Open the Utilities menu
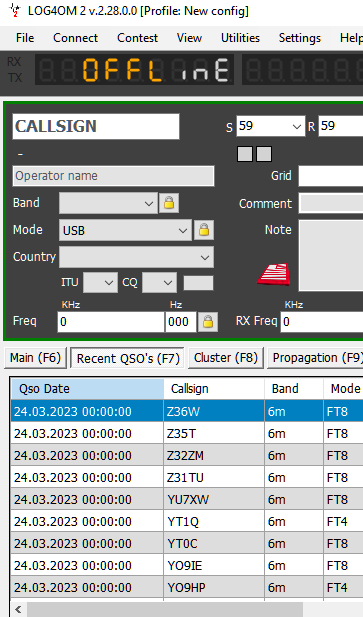Screen dimensions: 363x617 pos(240,38)
